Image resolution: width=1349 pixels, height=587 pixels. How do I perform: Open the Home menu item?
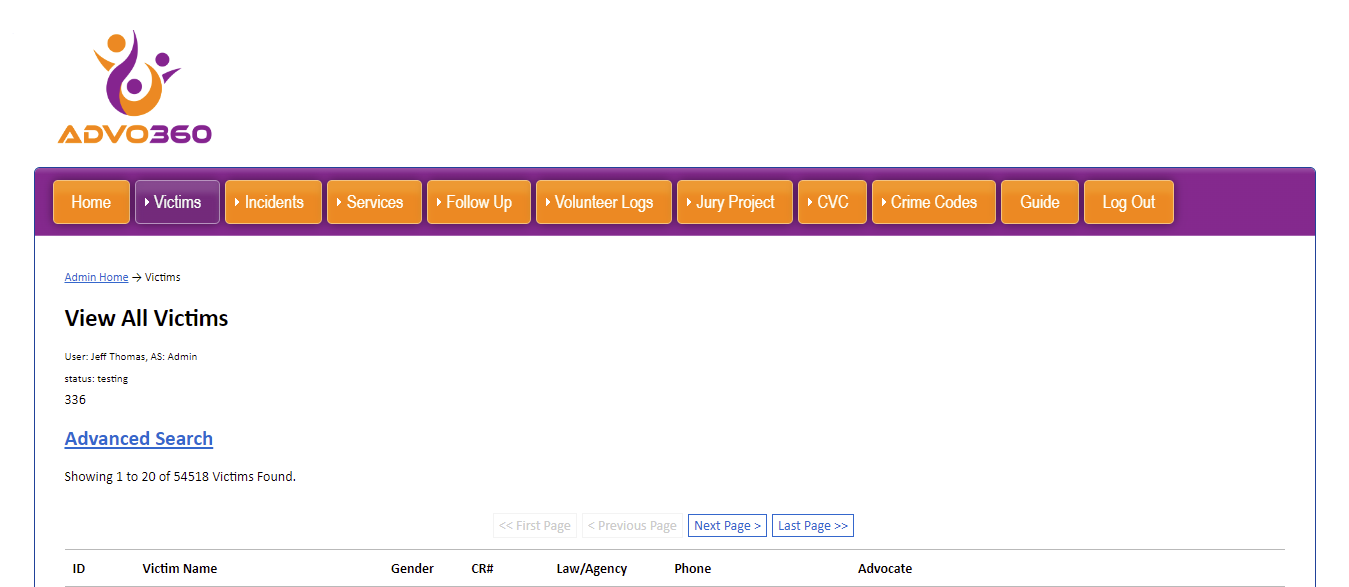91,202
